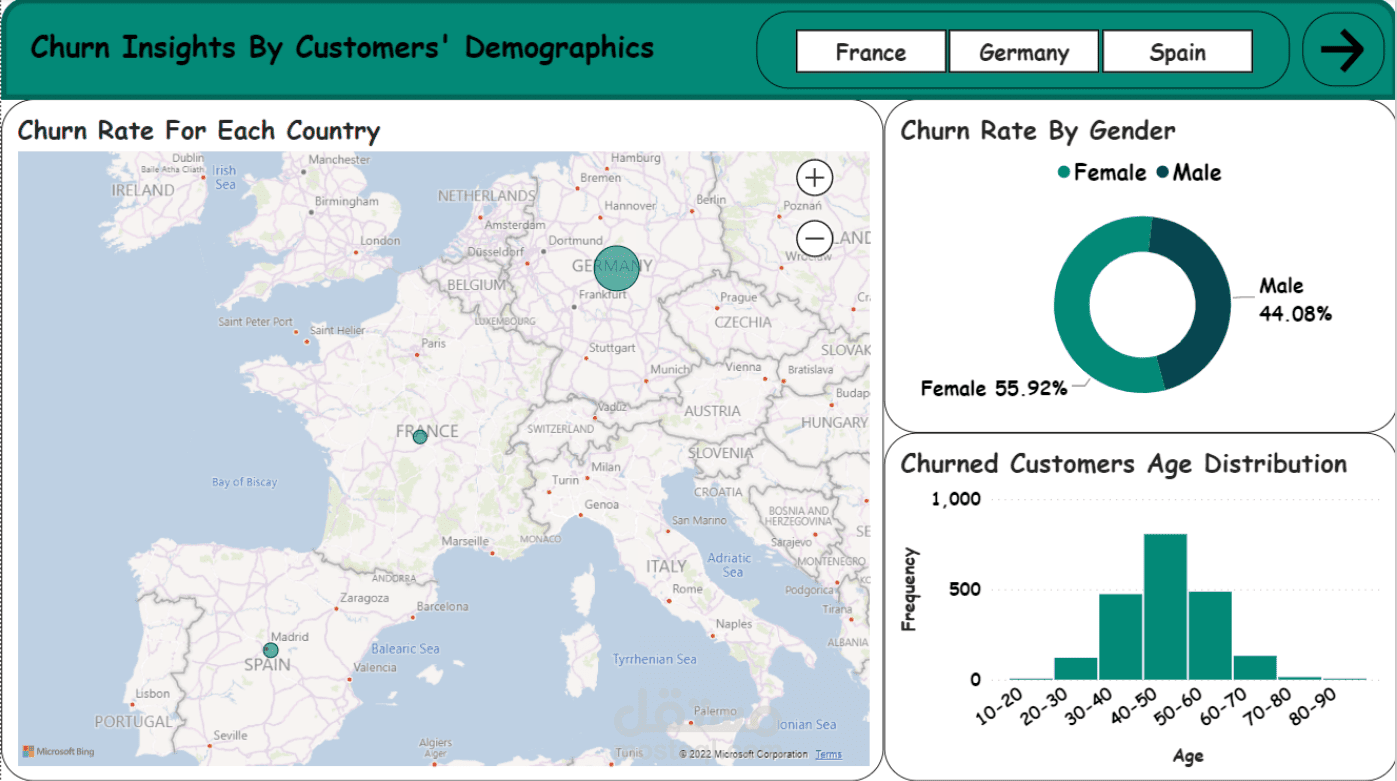1397x781 pixels.
Task: Filter dashboard by France slicer
Action: (x=870, y=52)
